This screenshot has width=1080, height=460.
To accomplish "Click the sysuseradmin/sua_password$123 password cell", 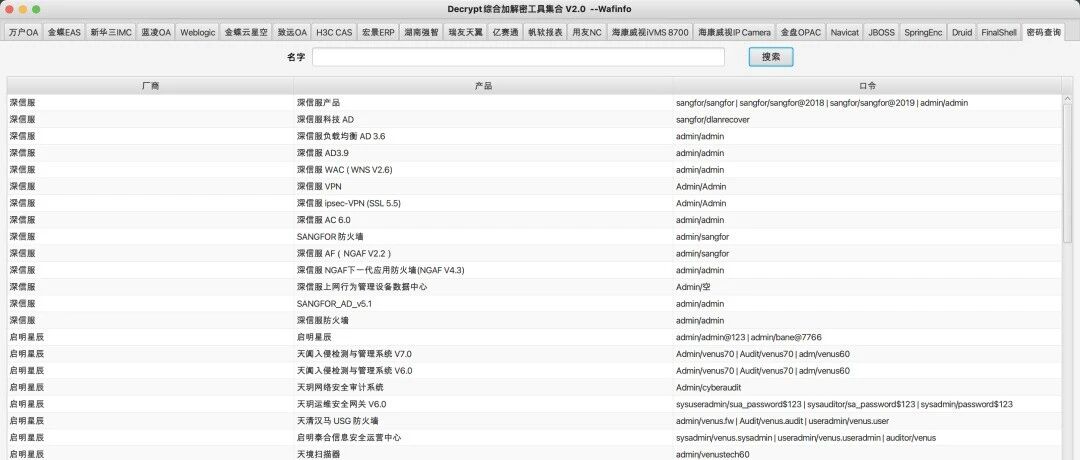I will 867,404.
